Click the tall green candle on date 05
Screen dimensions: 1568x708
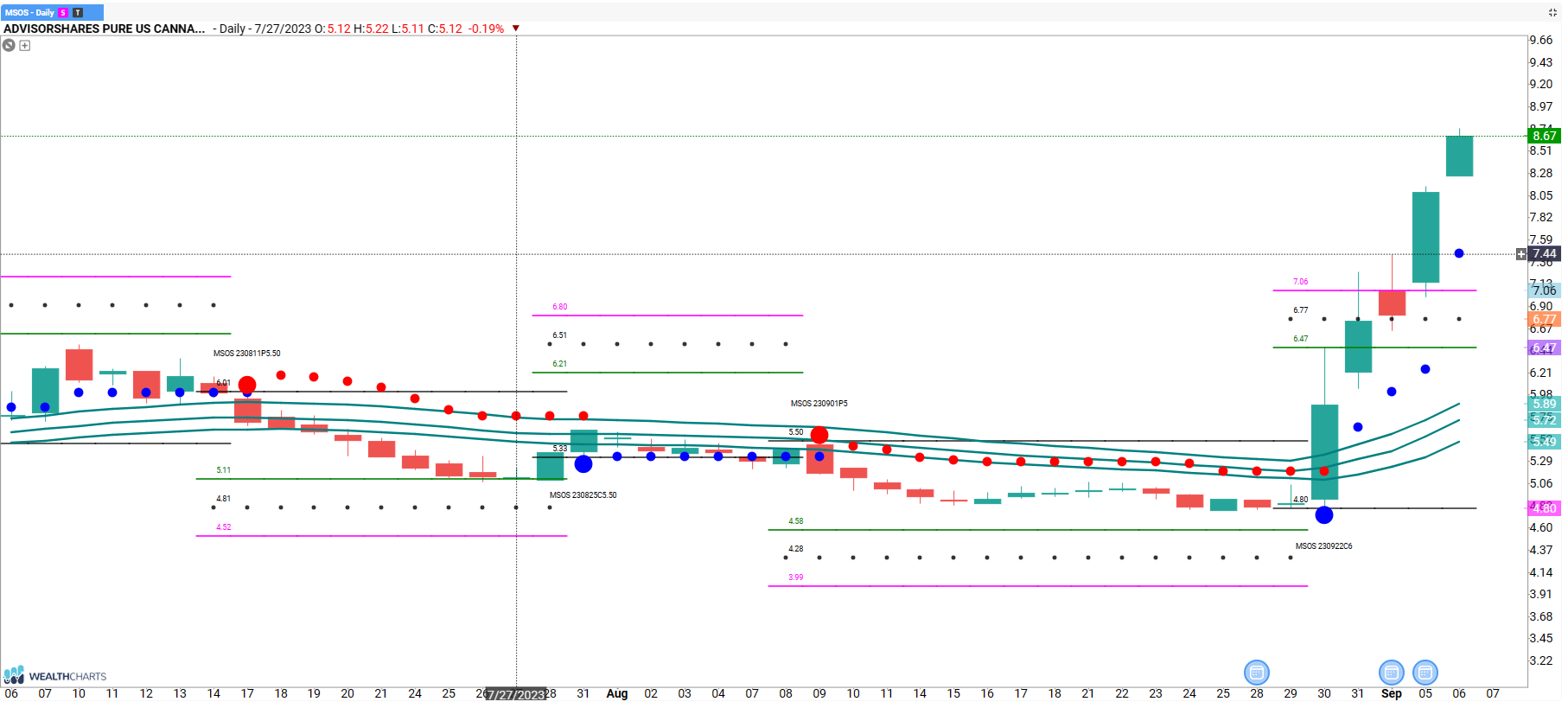(x=1425, y=237)
